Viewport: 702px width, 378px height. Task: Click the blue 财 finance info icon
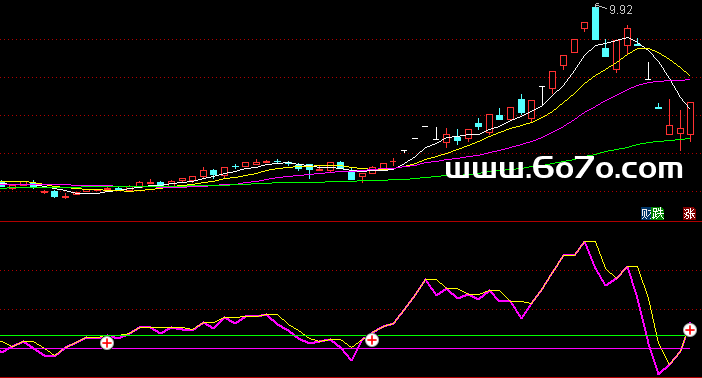click(x=646, y=214)
